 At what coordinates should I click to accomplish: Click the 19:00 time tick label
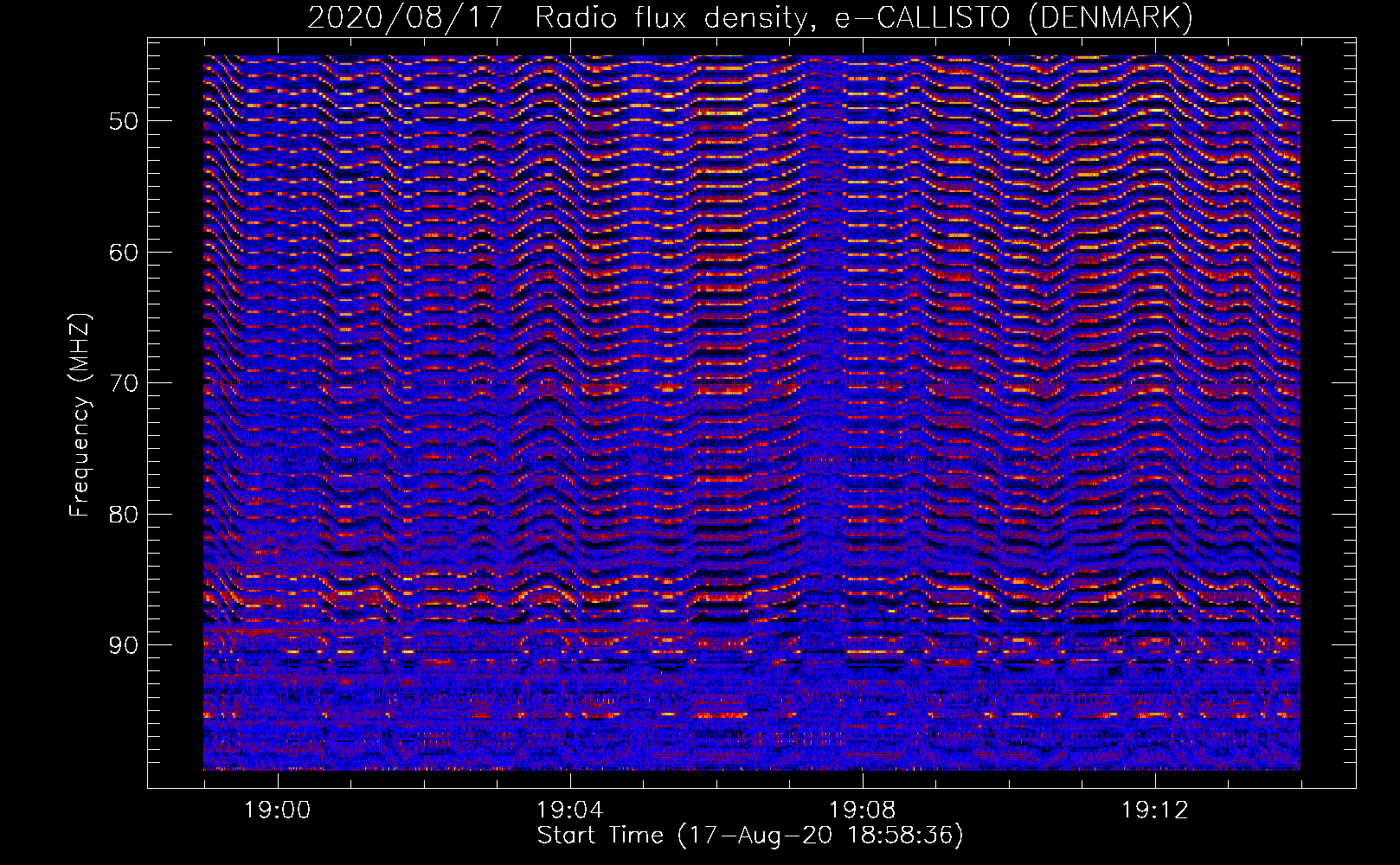(x=277, y=811)
